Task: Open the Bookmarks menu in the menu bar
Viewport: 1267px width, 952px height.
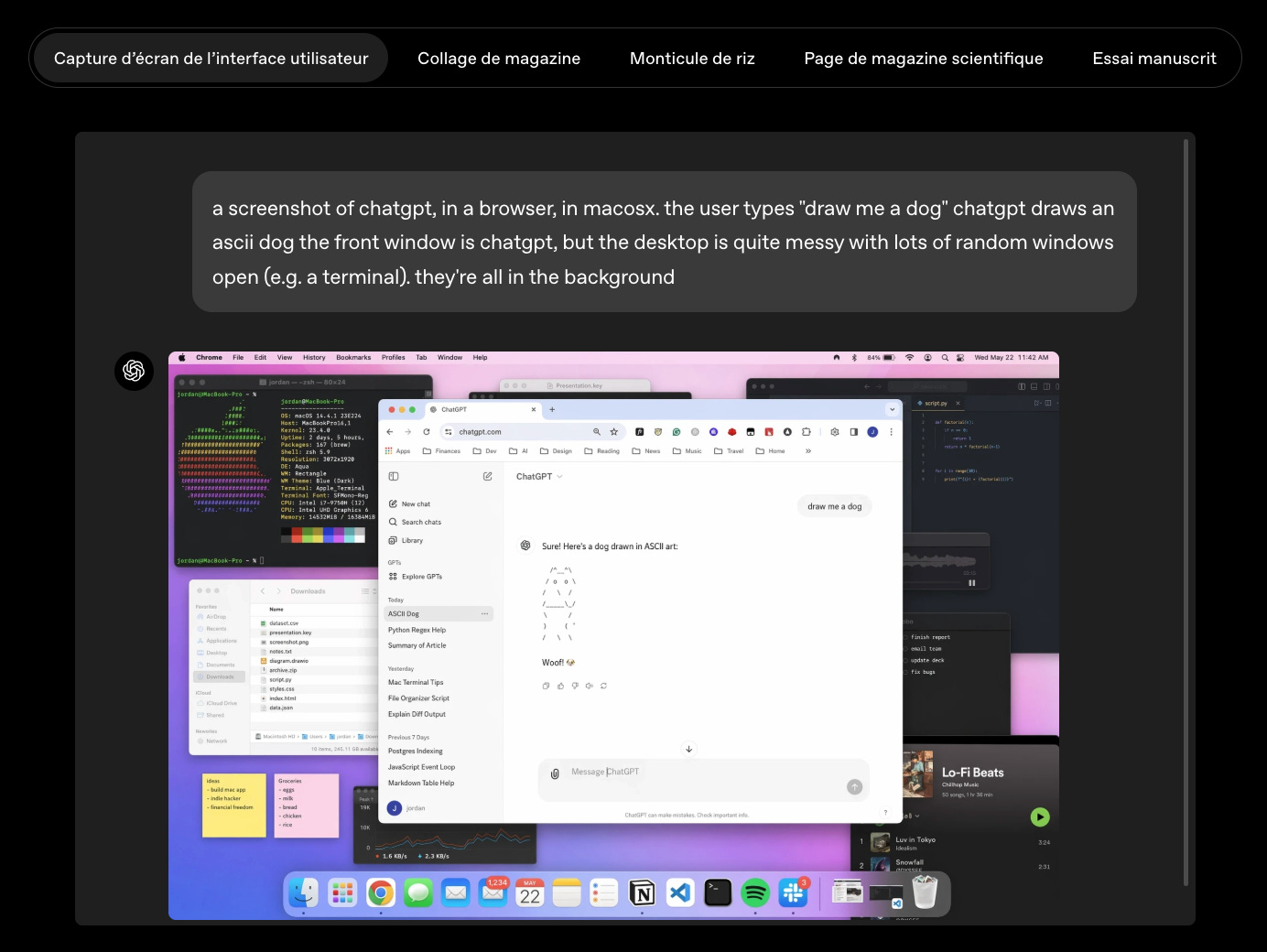Action: point(353,358)
